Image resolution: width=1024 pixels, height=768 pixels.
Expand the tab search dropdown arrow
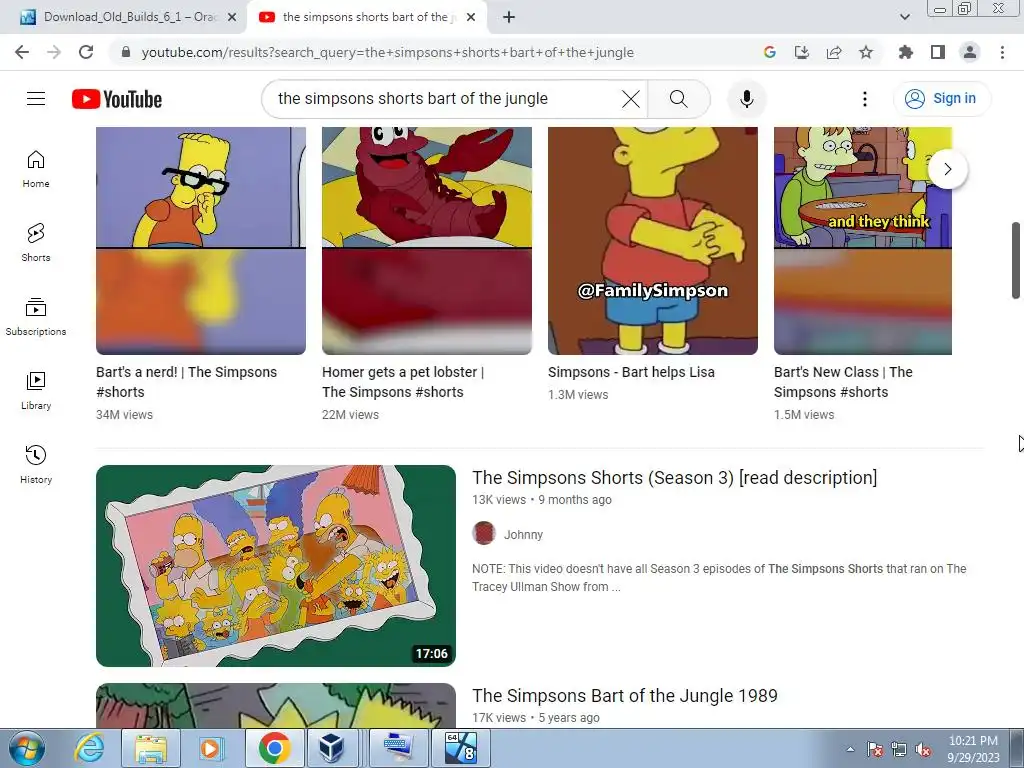coord(904,17)
